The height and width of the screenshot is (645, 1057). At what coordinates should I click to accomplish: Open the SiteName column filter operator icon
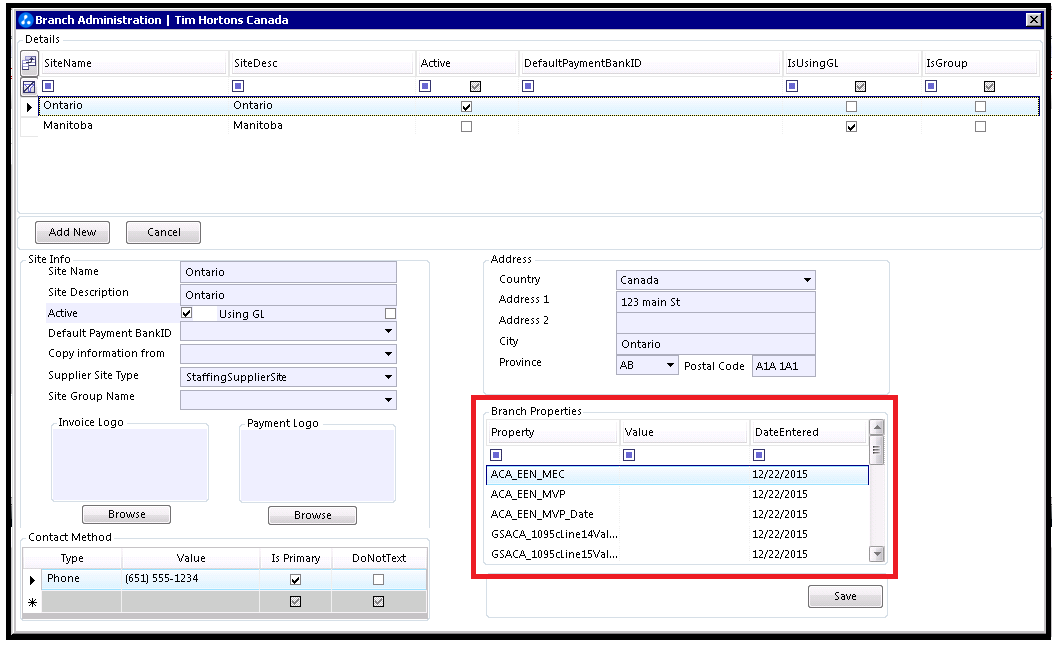[x=48, y=86]
